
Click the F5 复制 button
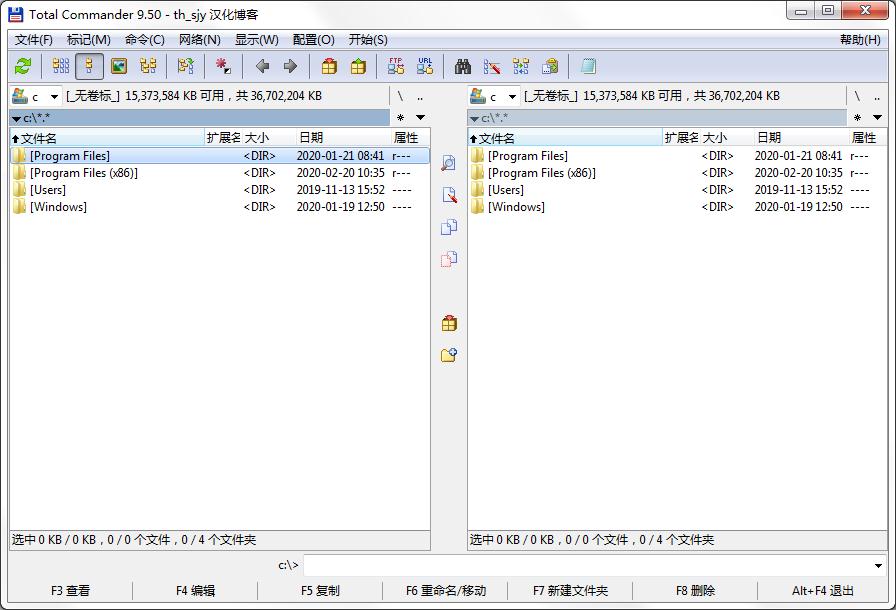pyautogui.click(x=320, y=591)
